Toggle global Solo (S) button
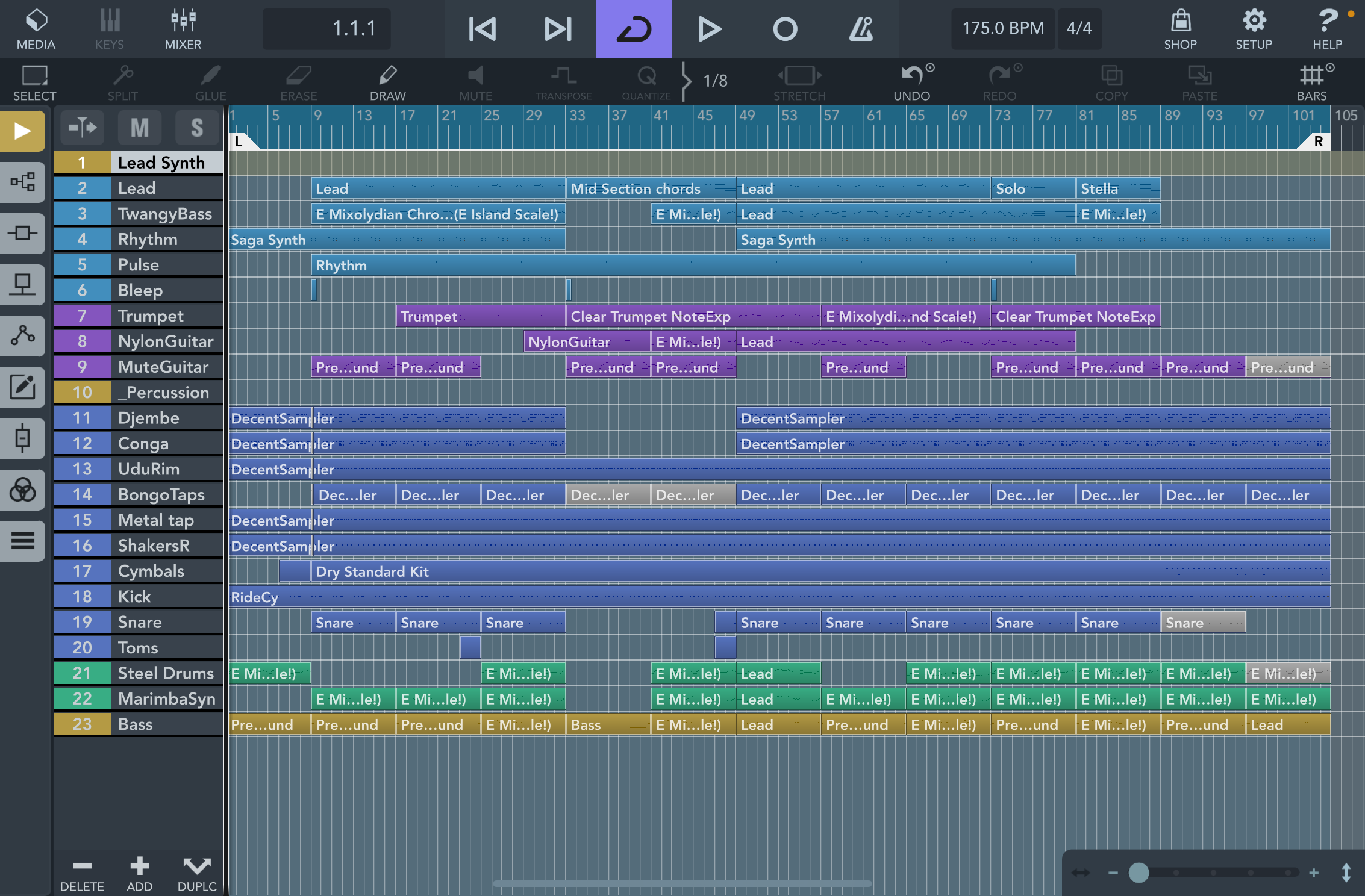The height and width of the screenshot is (896, 1365). [196, 128]
